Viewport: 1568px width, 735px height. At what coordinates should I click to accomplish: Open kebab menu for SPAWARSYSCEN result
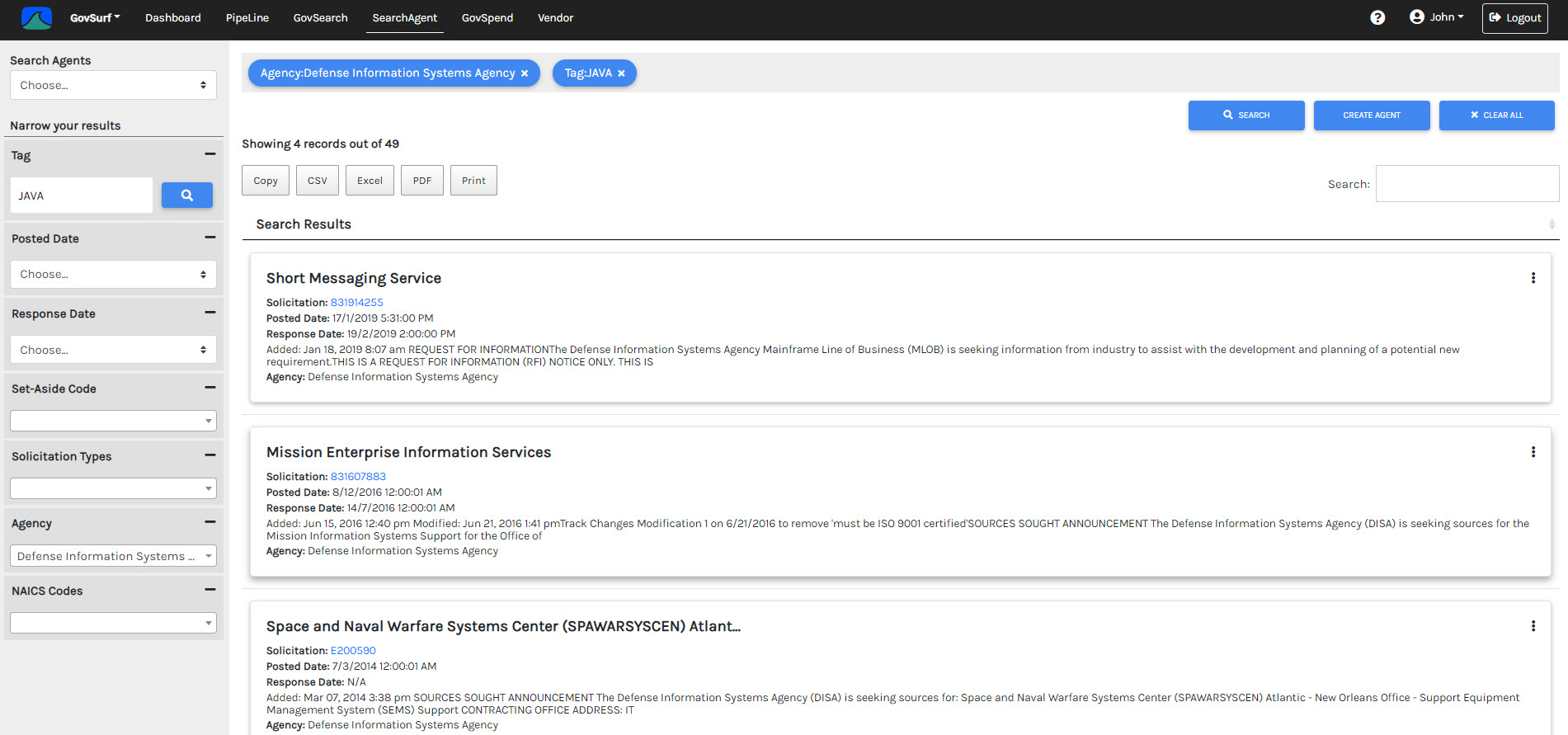click(1533, 626)
